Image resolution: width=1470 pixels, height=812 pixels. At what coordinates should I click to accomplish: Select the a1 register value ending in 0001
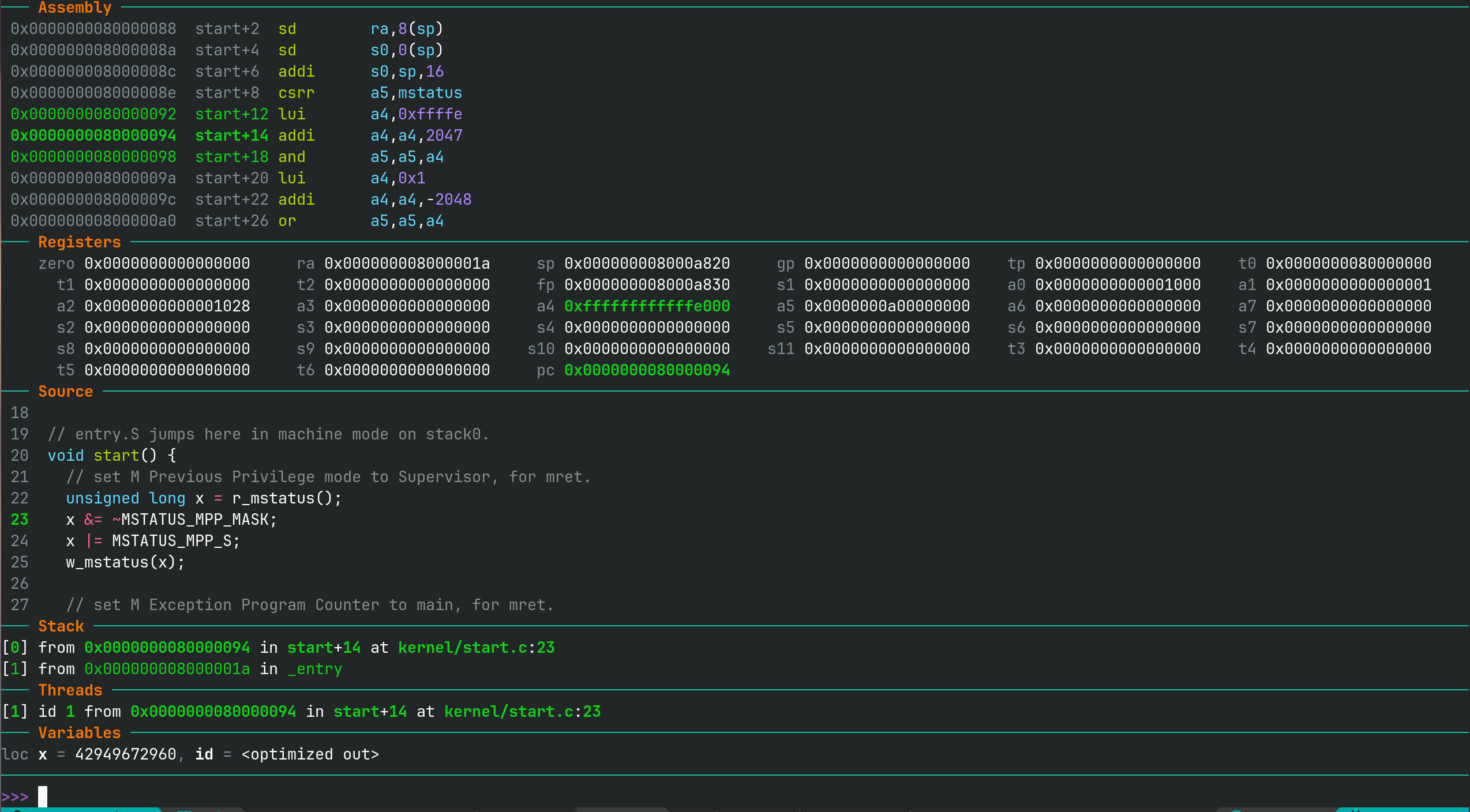click(1349, 285)
